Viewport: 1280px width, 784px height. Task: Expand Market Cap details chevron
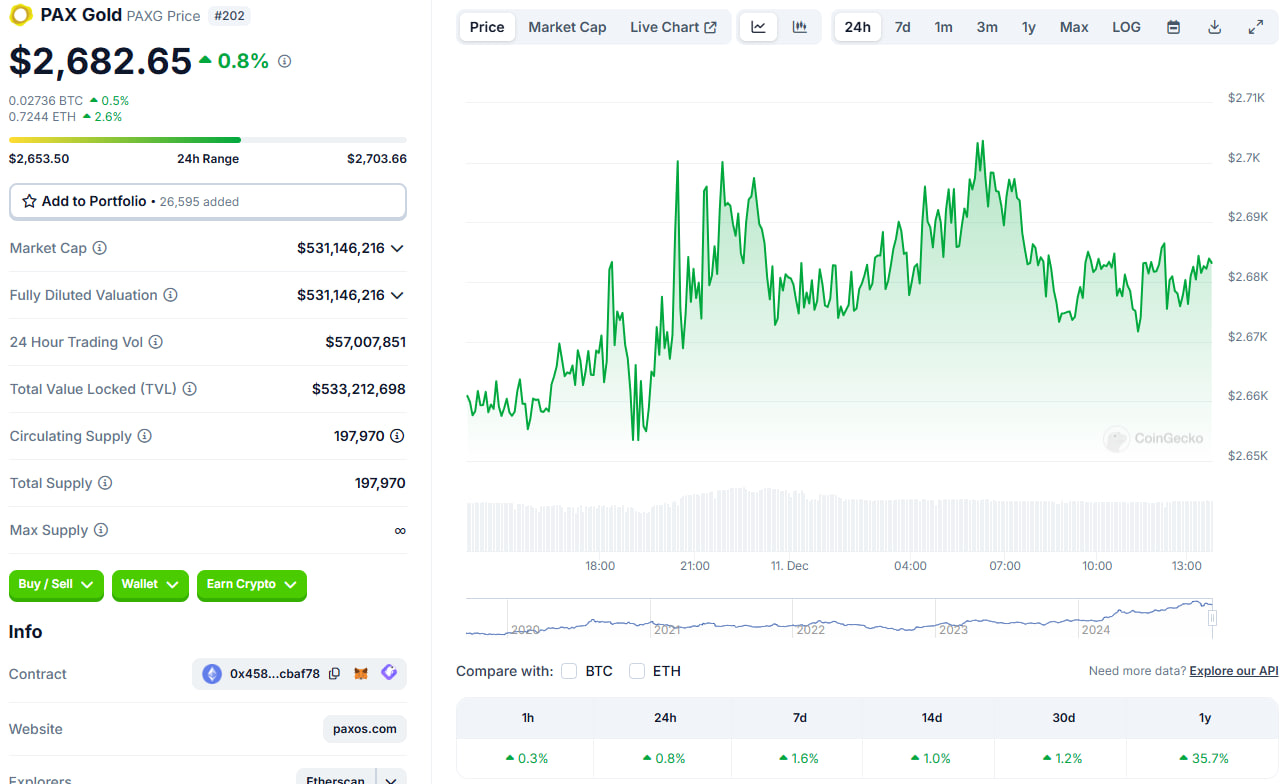[x=397, y=248]
